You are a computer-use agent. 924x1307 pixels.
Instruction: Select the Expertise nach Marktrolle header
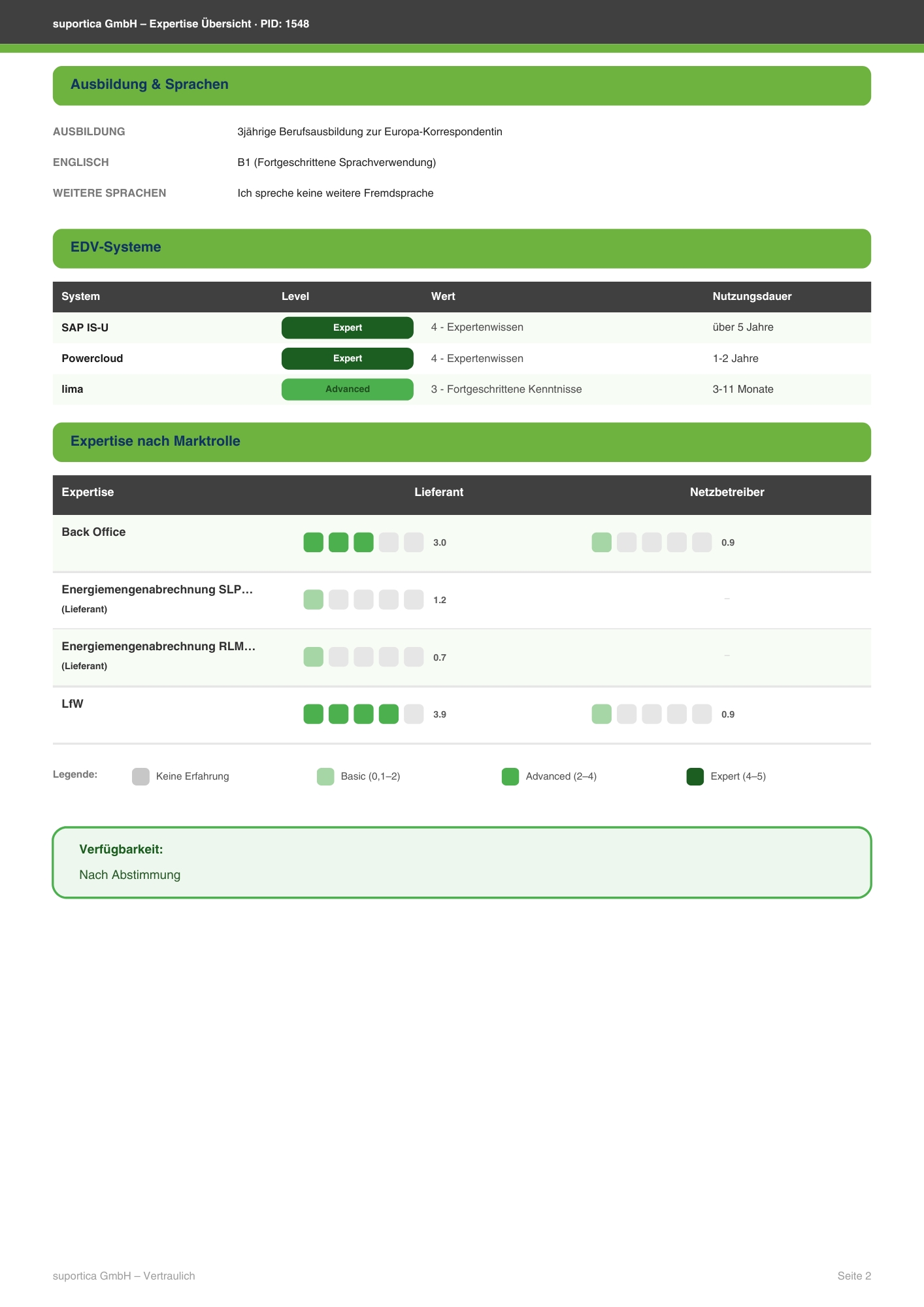462,442
